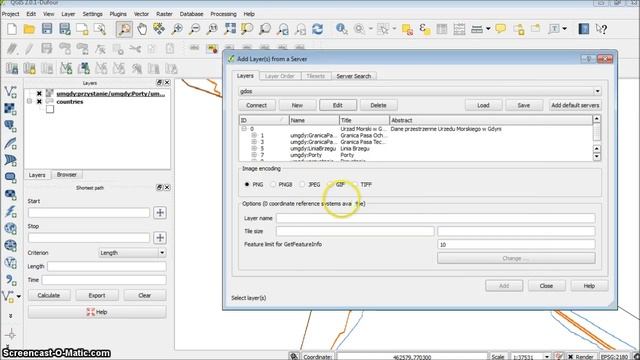Toggle the Render checkbox in status bar
This screenshot has height=360, width=640.
pyautogui.click(x=571, y=357)
